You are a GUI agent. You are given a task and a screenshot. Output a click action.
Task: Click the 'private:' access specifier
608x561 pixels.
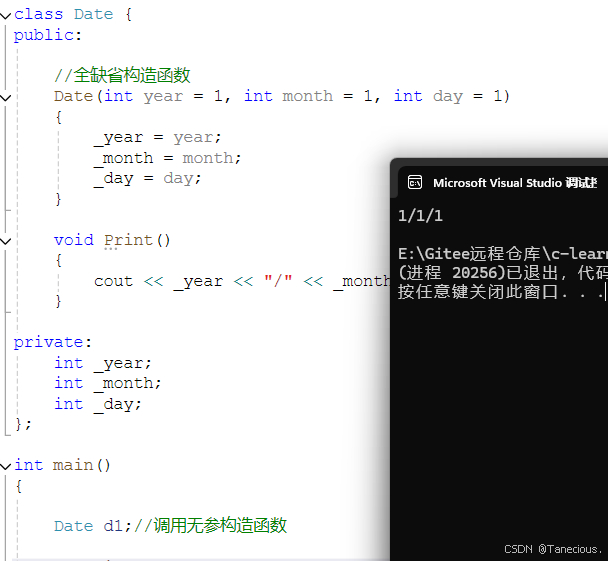click(53, 342)
